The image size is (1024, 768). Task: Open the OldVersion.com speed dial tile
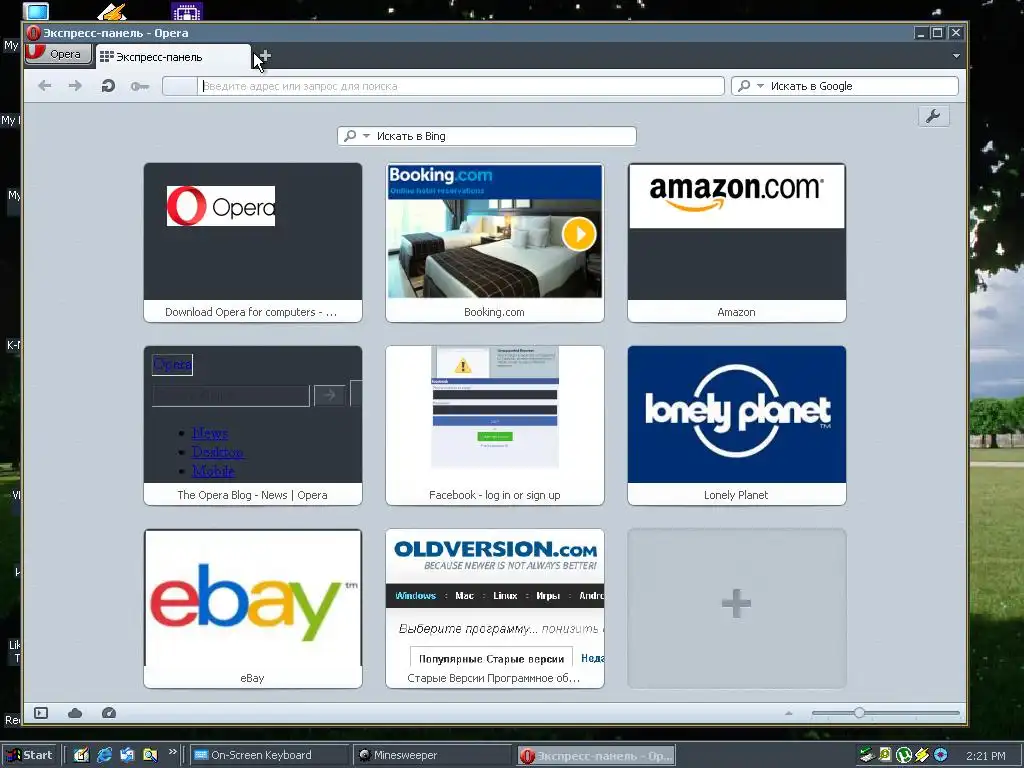click(494, 608)
